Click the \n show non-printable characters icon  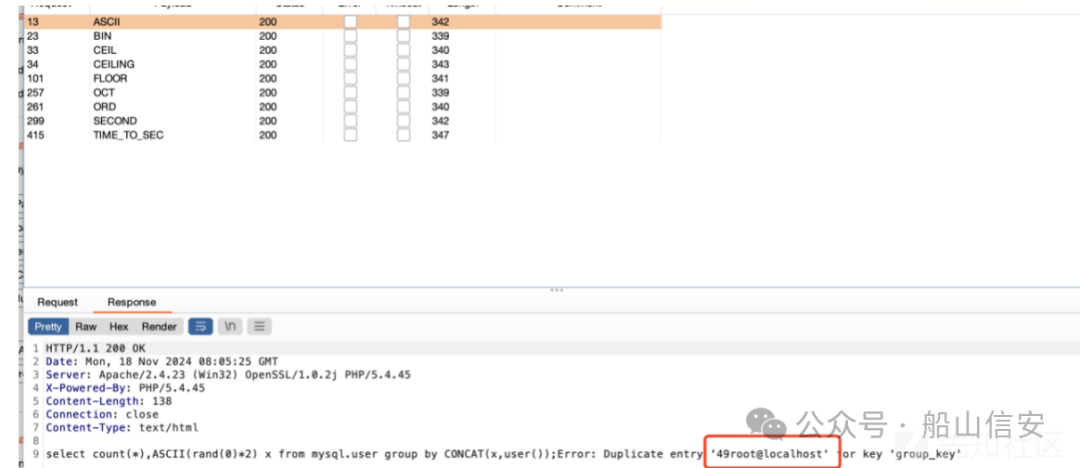point(230,327)
